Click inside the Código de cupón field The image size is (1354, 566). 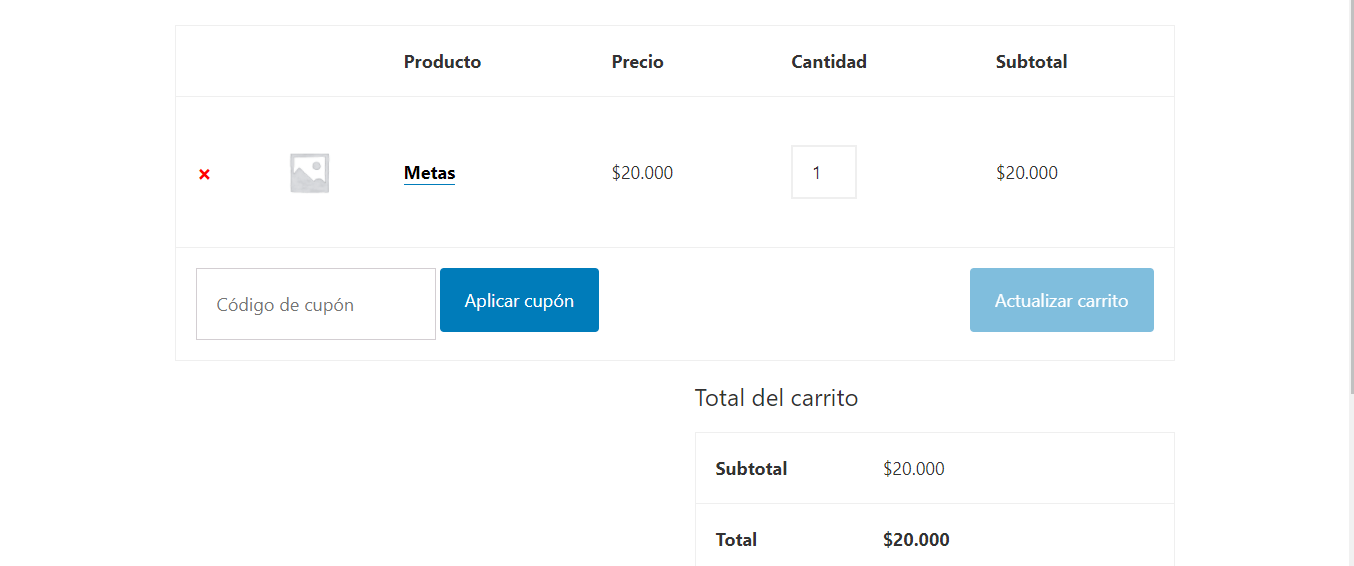click(316, 304)
